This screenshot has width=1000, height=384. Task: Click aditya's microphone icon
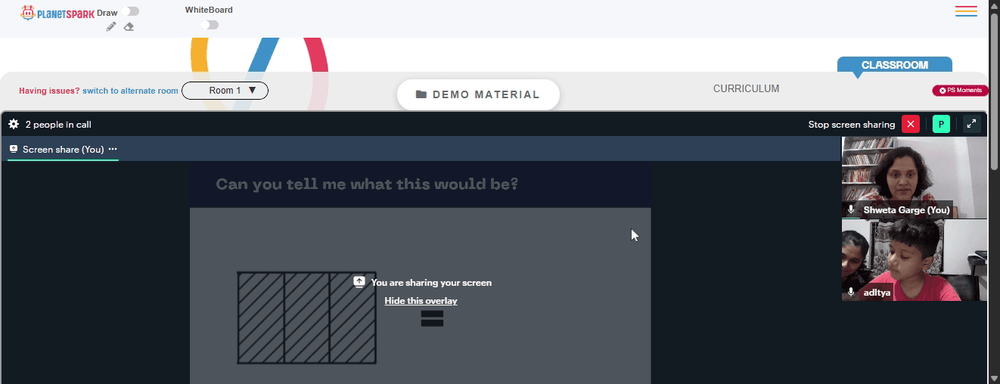coord(851,292)
